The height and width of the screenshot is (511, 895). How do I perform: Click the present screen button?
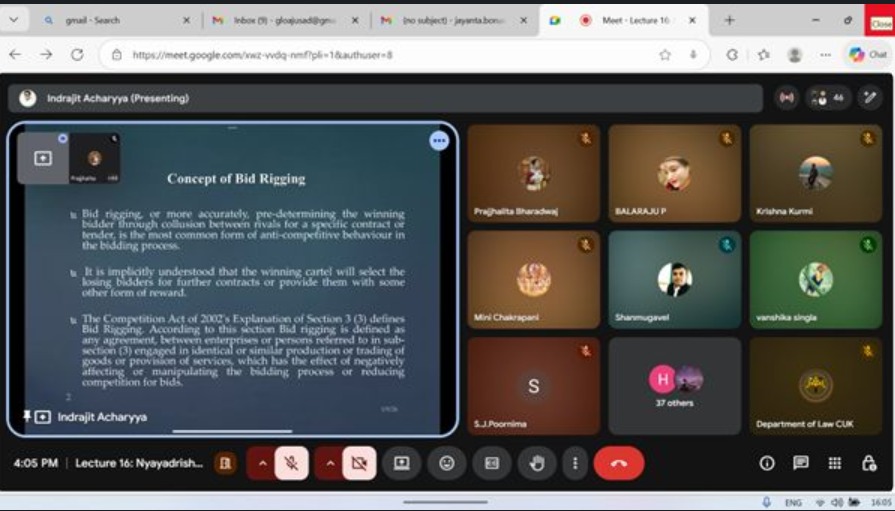coord(401,463)
